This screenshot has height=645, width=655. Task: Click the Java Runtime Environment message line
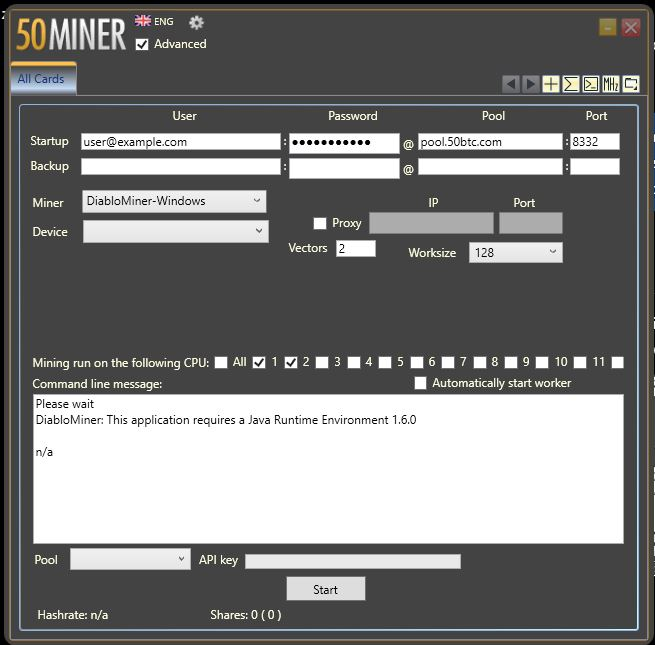point(226,420)
